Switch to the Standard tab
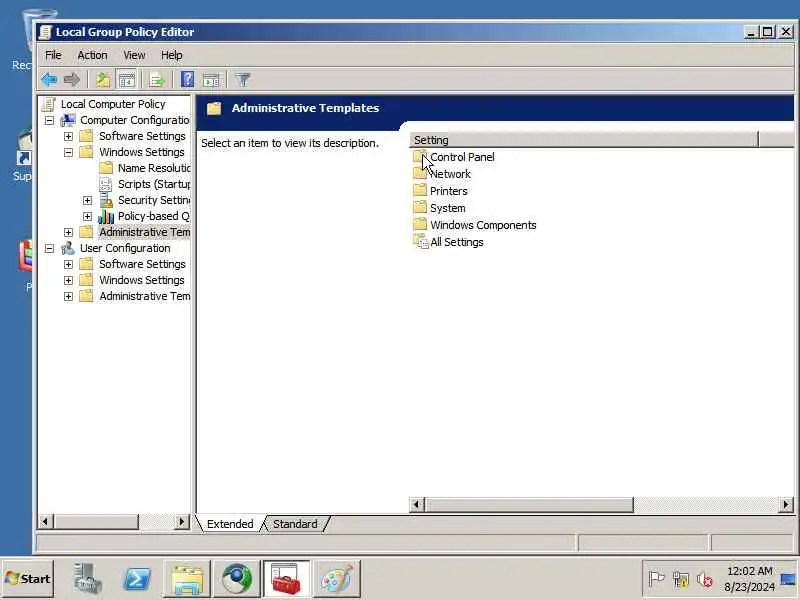800x600 pixels. tap(295, 524)
